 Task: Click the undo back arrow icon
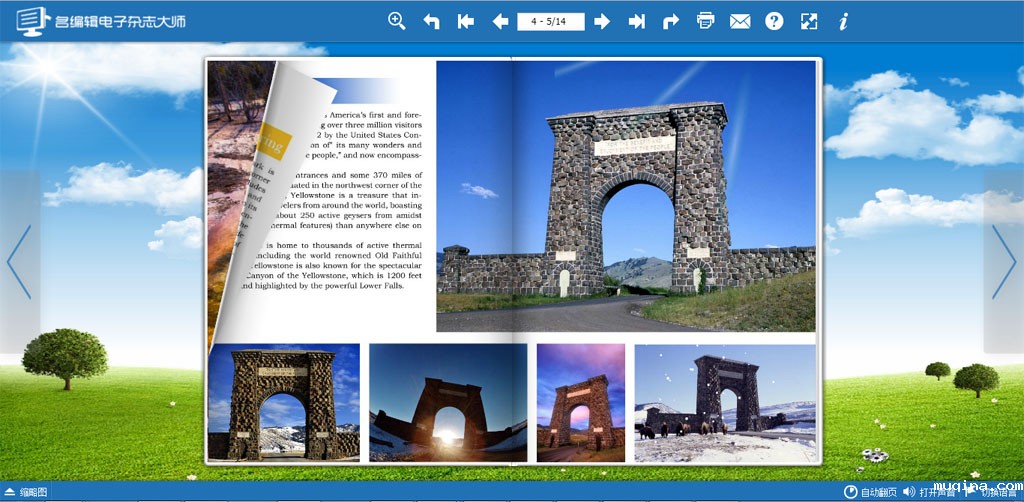tap(431, 21)
